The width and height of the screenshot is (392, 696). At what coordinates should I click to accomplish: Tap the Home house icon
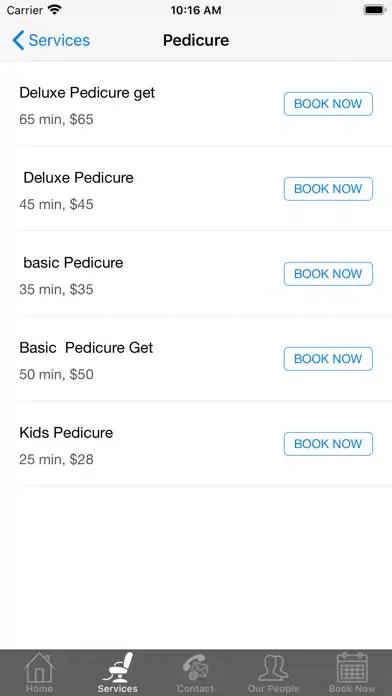pos(39,668)
